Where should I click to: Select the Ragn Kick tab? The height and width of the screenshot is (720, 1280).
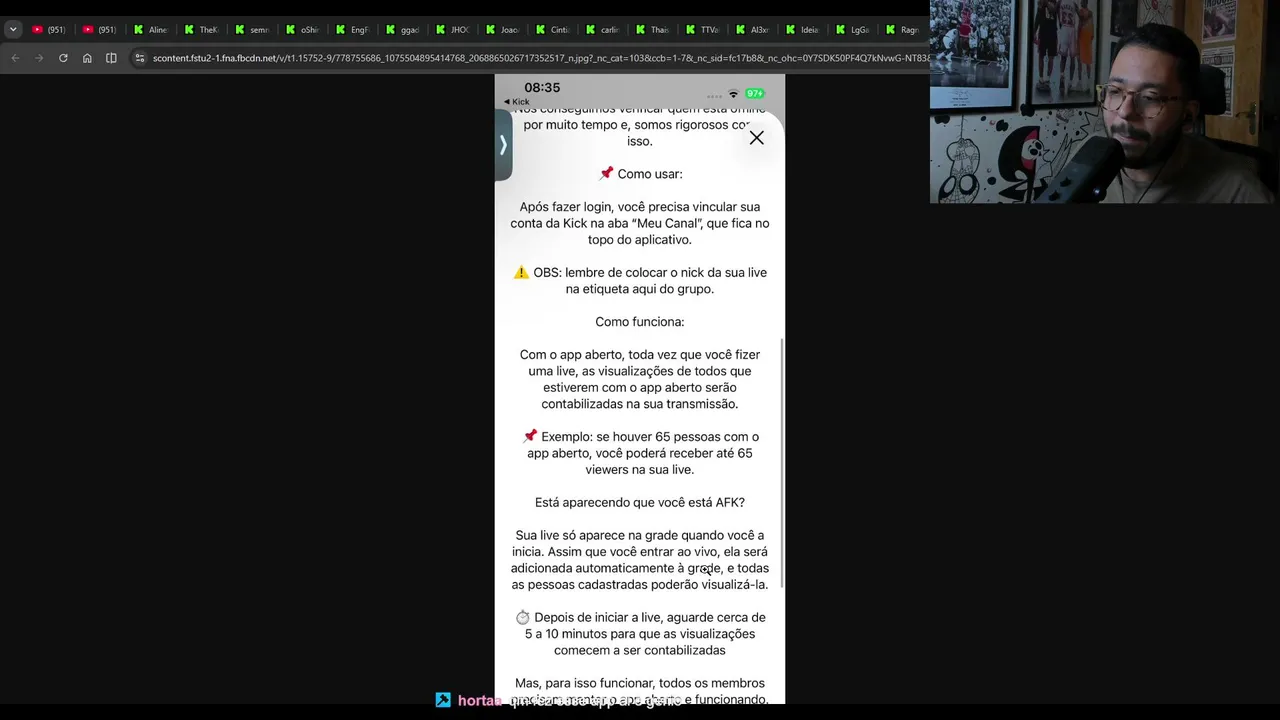(x=903, y=30)
